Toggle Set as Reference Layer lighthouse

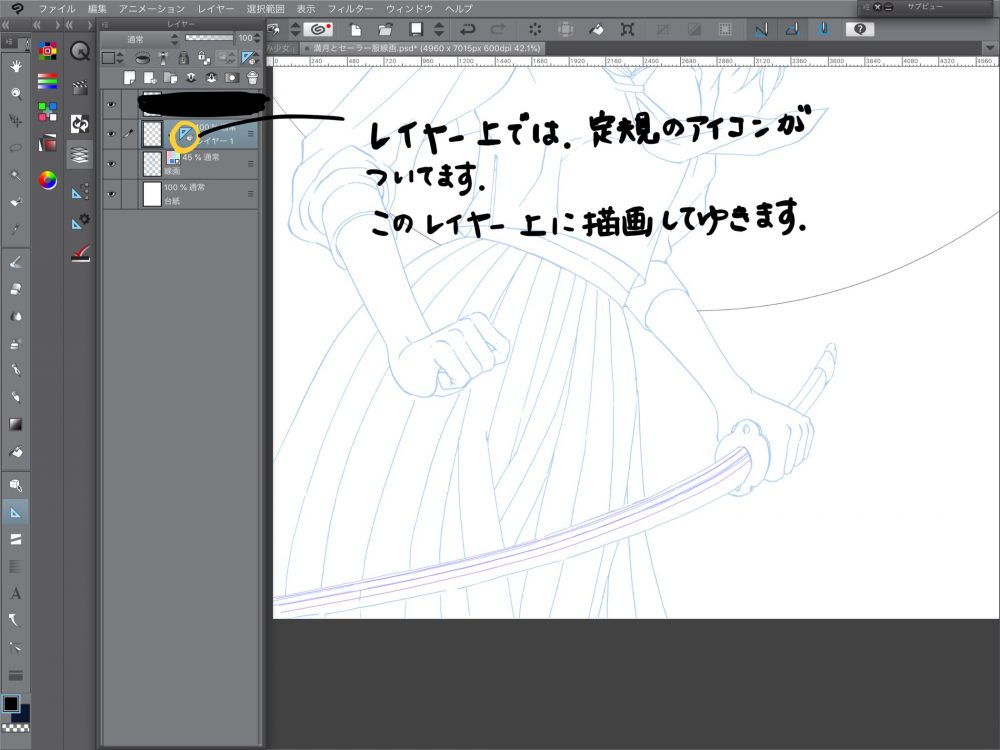coord(163,58)
